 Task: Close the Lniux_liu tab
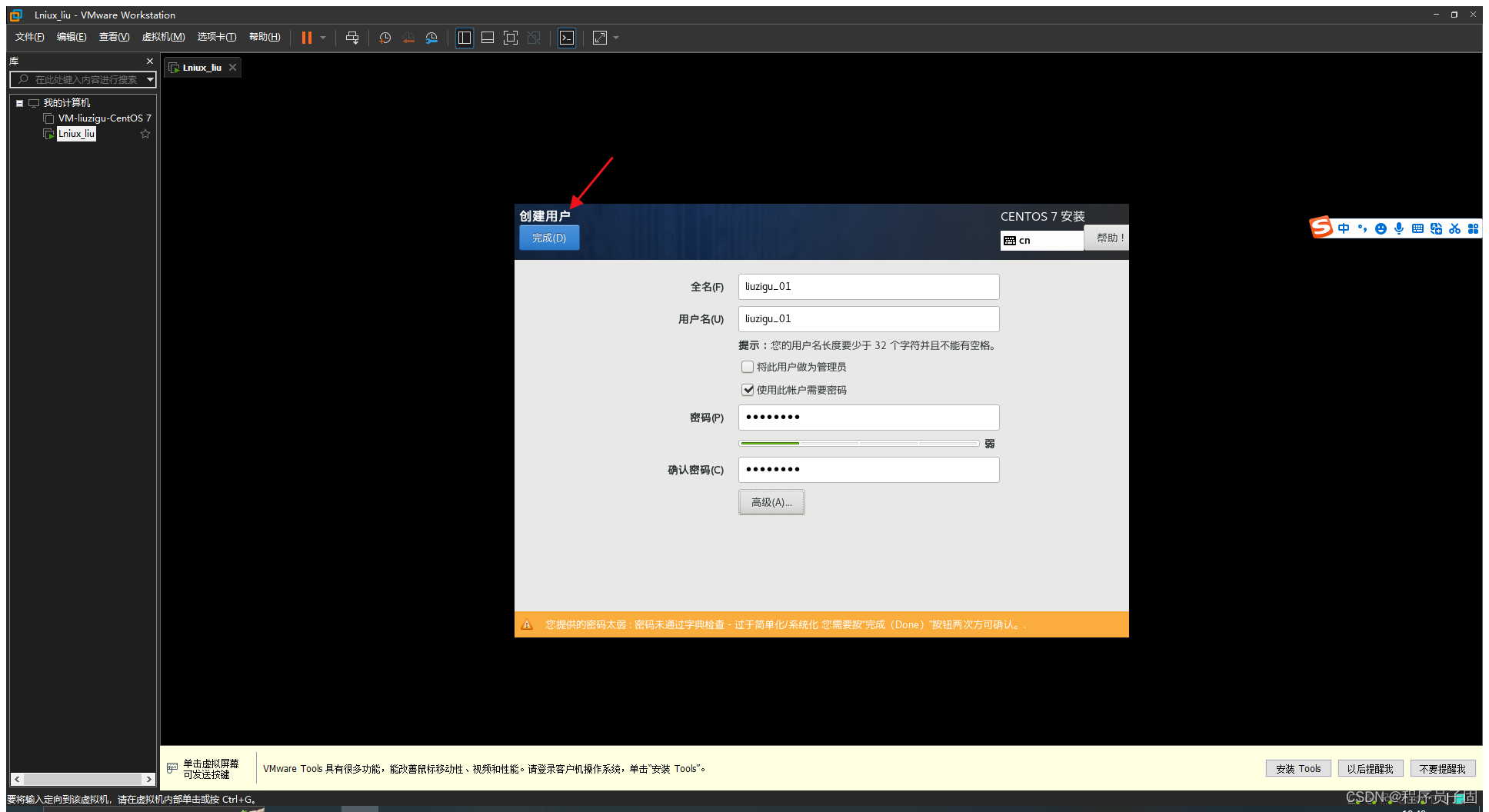[232, 68]
